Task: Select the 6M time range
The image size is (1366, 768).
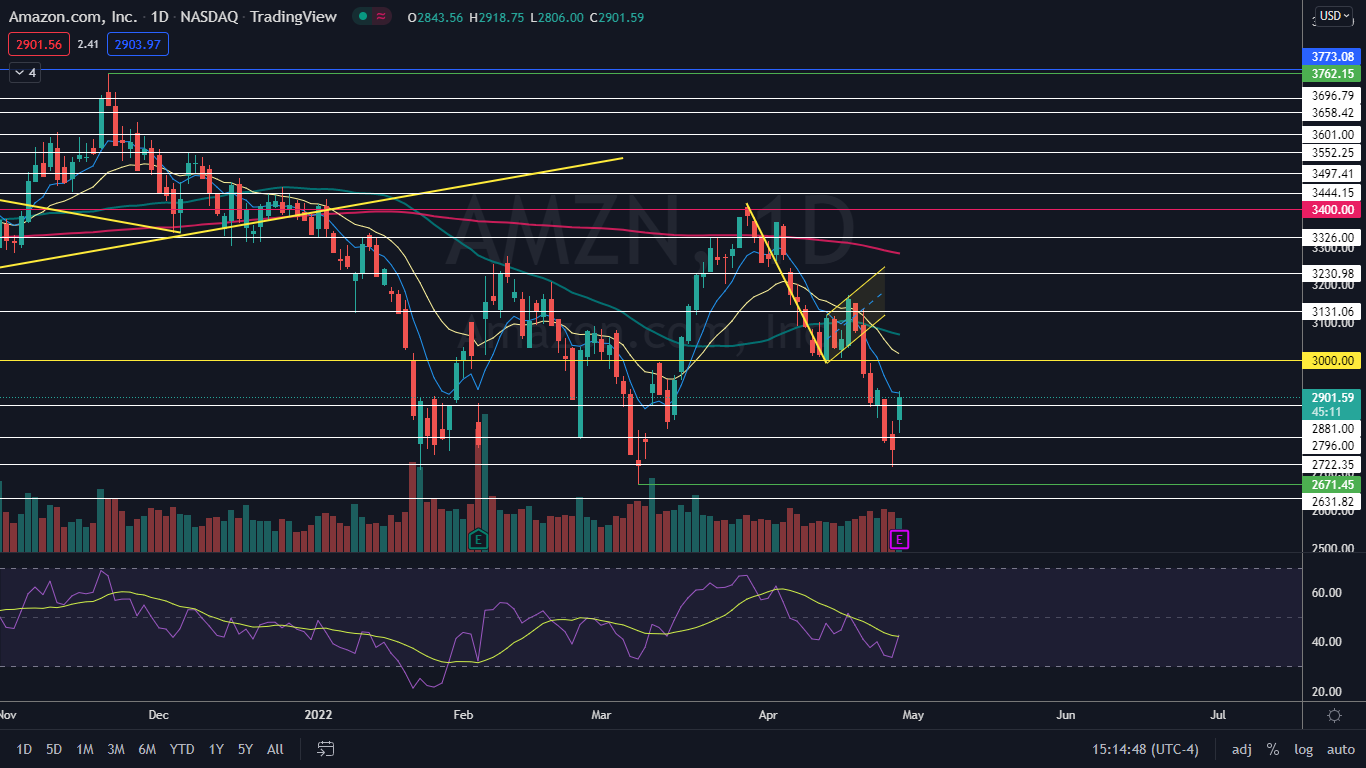Action: [x=147, y=749]
